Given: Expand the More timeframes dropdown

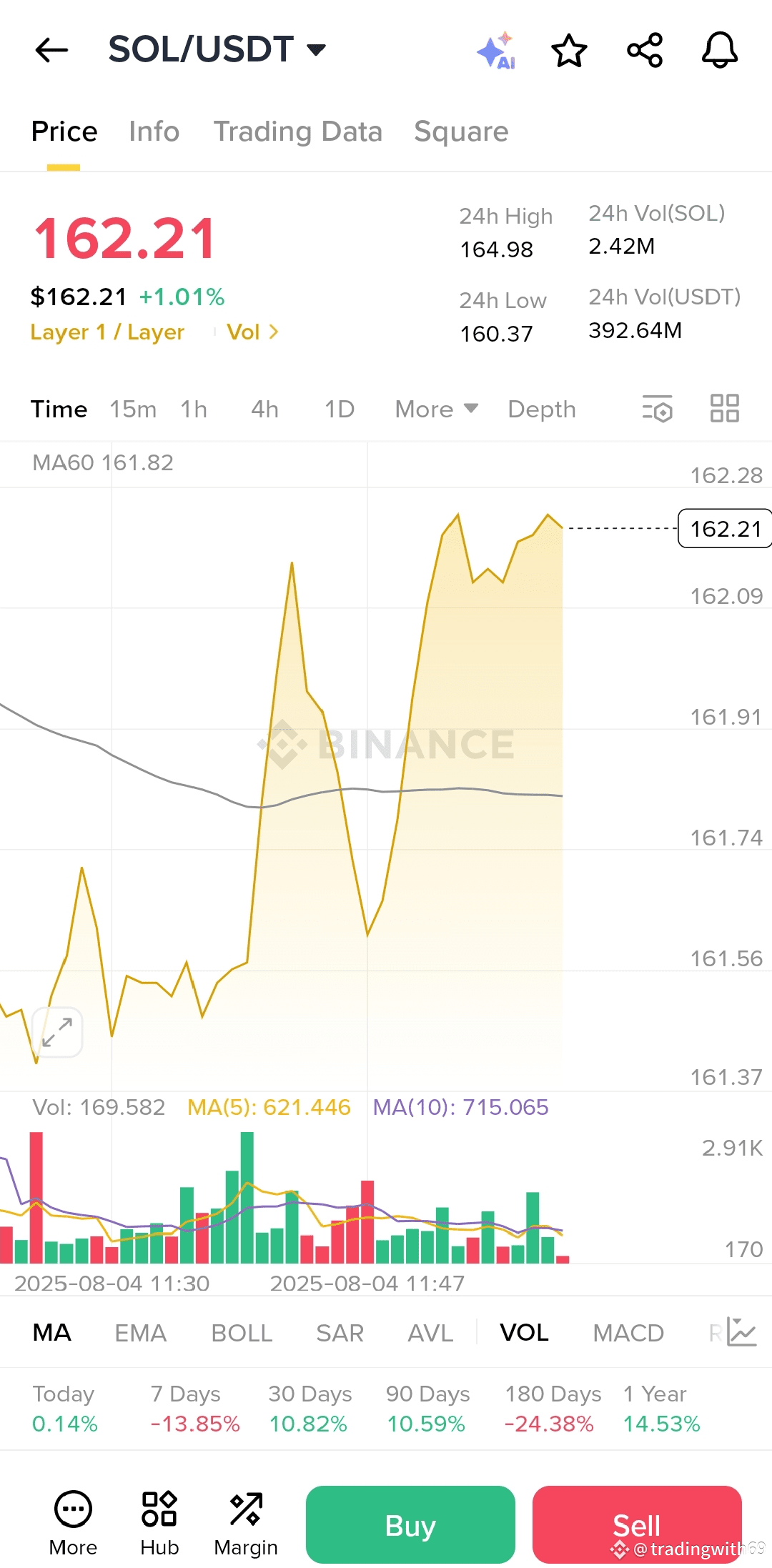Looking at the screenshot, I should tap(436, 410).
